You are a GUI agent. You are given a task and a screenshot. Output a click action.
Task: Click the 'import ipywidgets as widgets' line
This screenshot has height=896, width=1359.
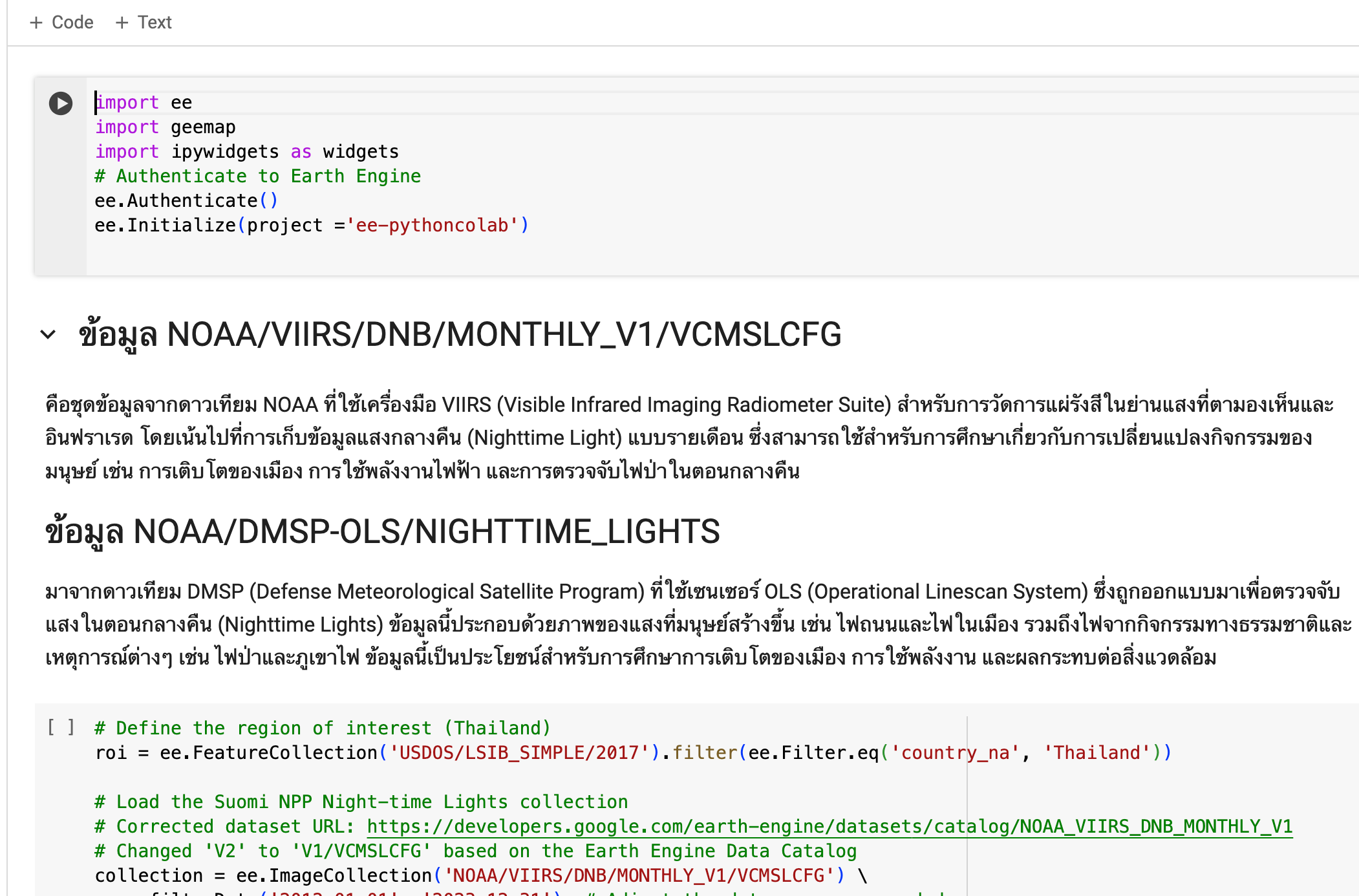click(x=247, y=151)
